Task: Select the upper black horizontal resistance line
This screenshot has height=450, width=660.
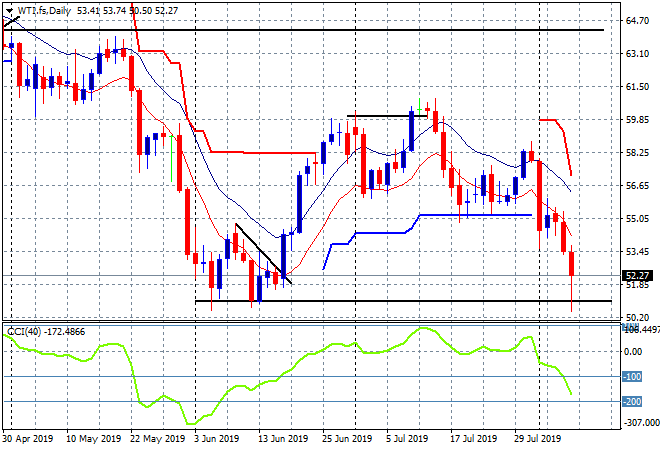Action: (x=303, y=30)
